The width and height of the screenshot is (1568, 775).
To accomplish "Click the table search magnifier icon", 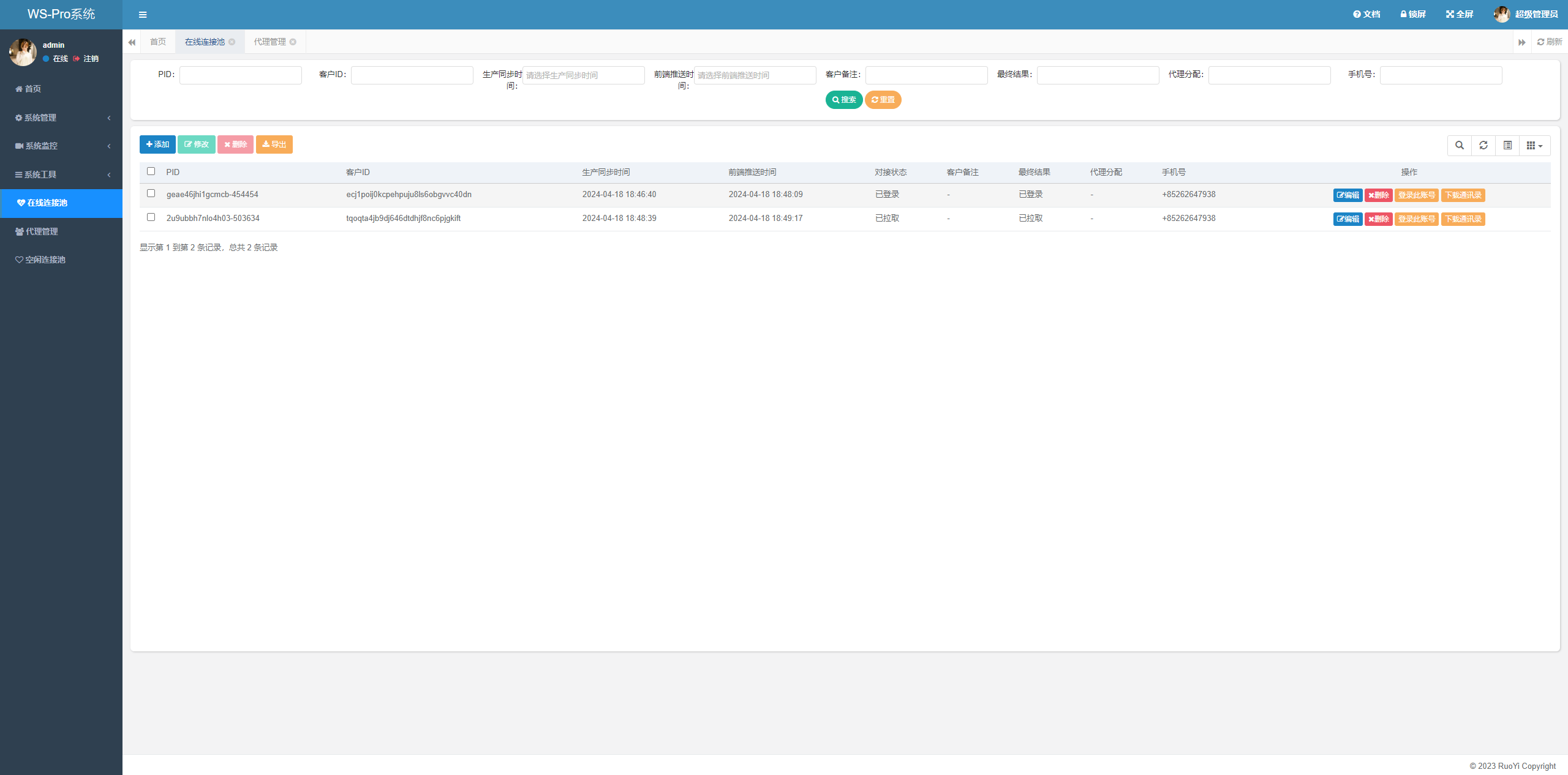I will pyautogui.click(x=1460, y=145).
